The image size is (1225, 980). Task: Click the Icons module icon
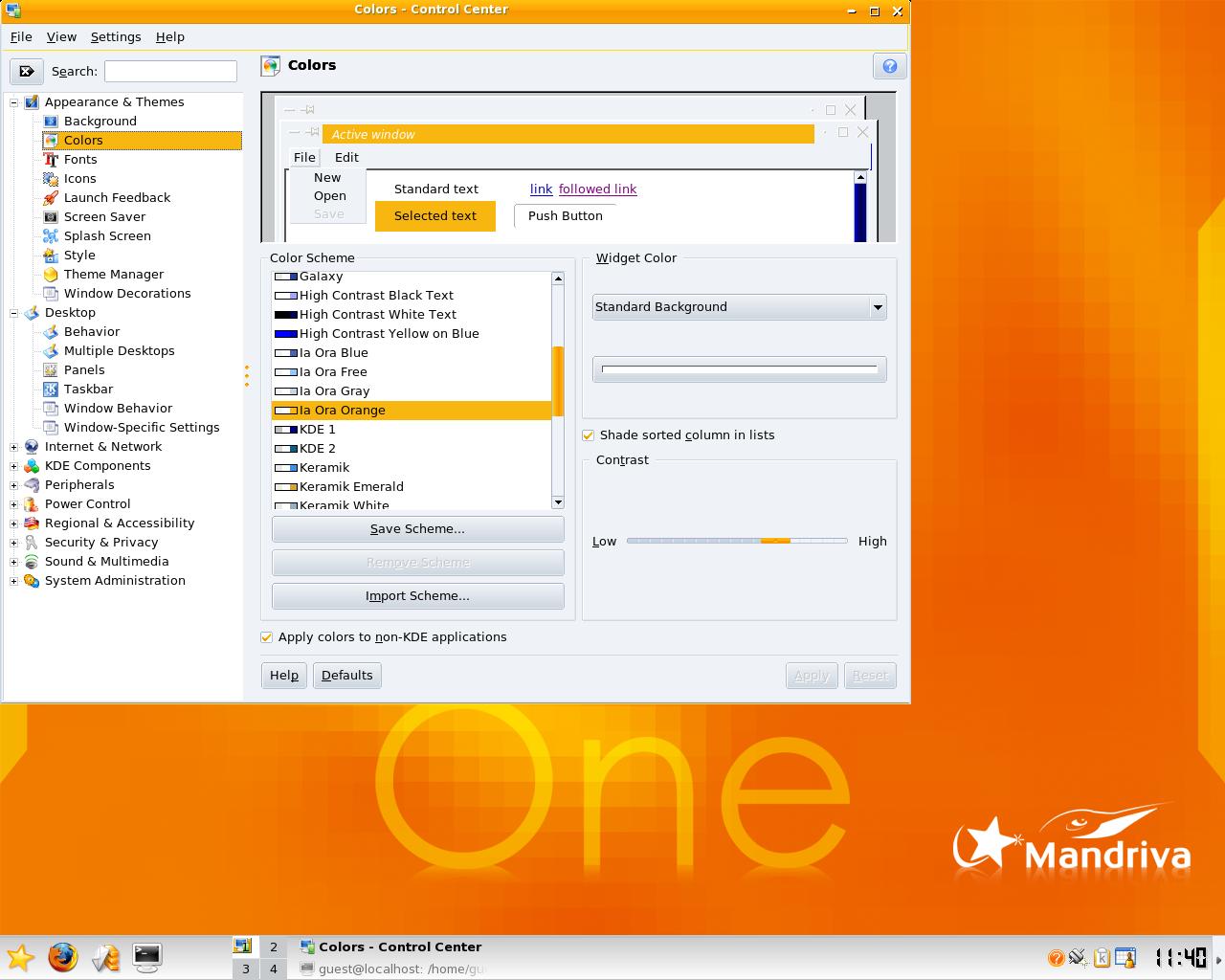pyautogui.click(x=51, y=179)
